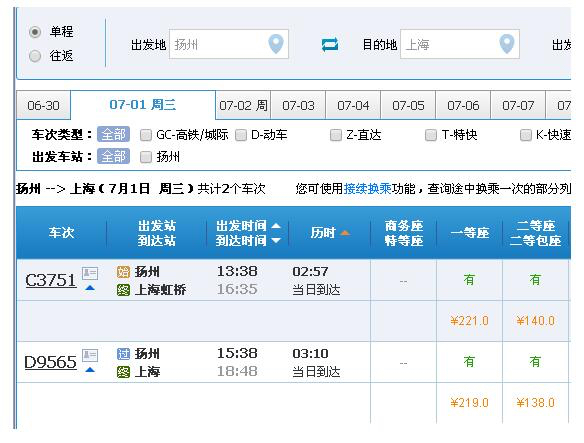Viewport: 584px width, 443px height.
Task: Check the D-动车 train type checkbox
Action: [241, 135]
